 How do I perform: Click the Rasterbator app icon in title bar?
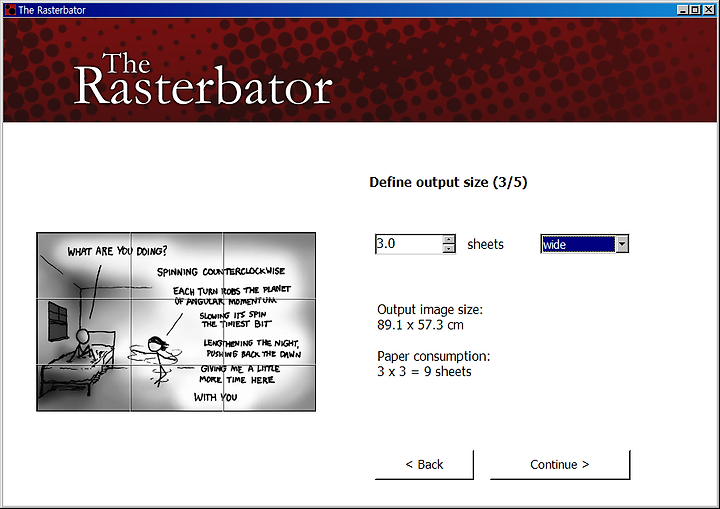click(10, 10)
